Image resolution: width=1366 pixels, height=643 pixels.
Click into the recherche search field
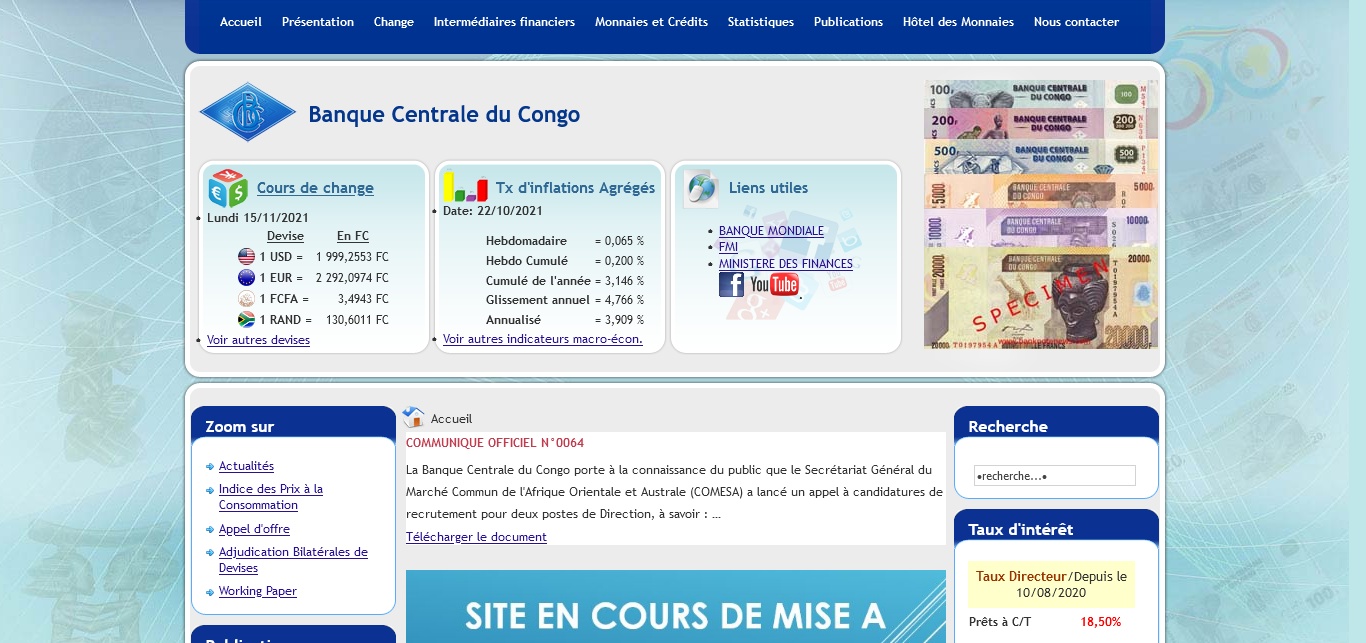click(1054, 476)
